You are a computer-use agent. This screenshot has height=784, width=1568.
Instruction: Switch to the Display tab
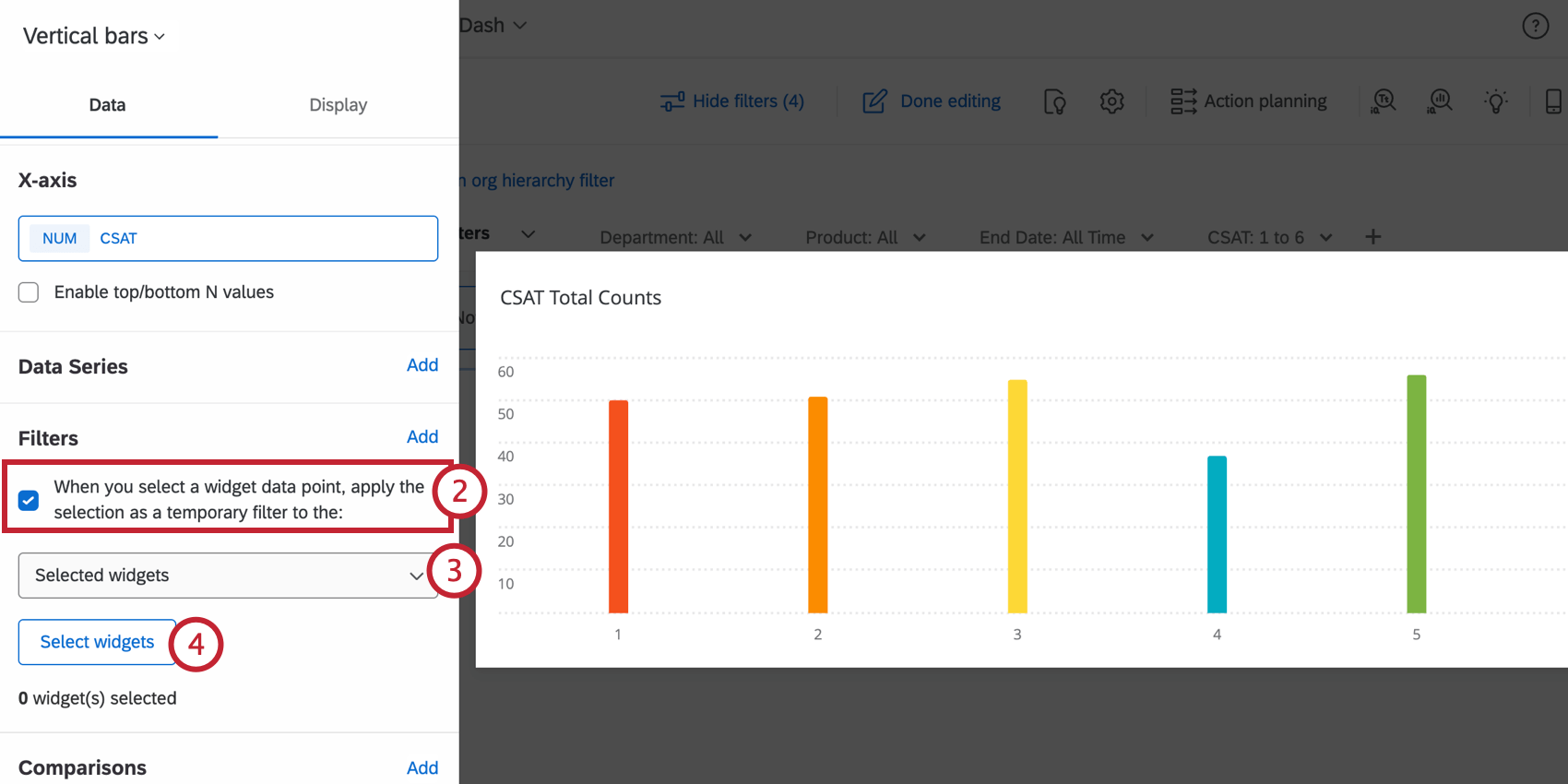[339, 105]
